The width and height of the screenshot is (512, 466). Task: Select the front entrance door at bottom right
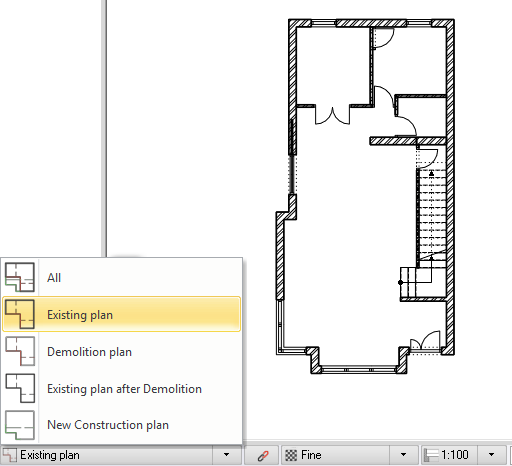point(425,341)
